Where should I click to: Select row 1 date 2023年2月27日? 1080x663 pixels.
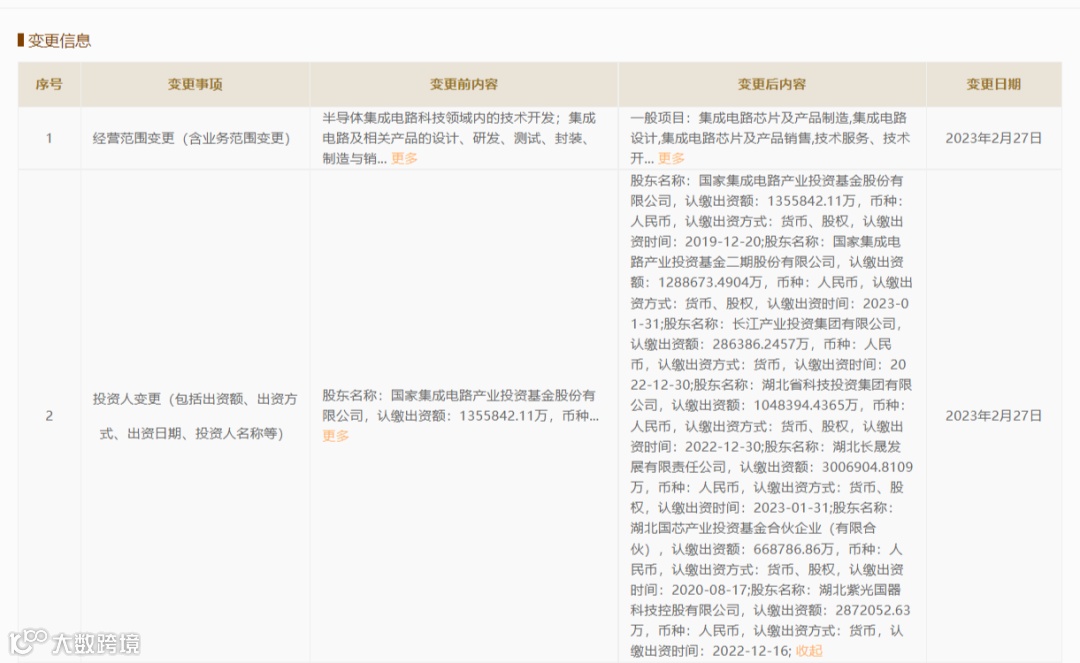(x=993, y=138)
